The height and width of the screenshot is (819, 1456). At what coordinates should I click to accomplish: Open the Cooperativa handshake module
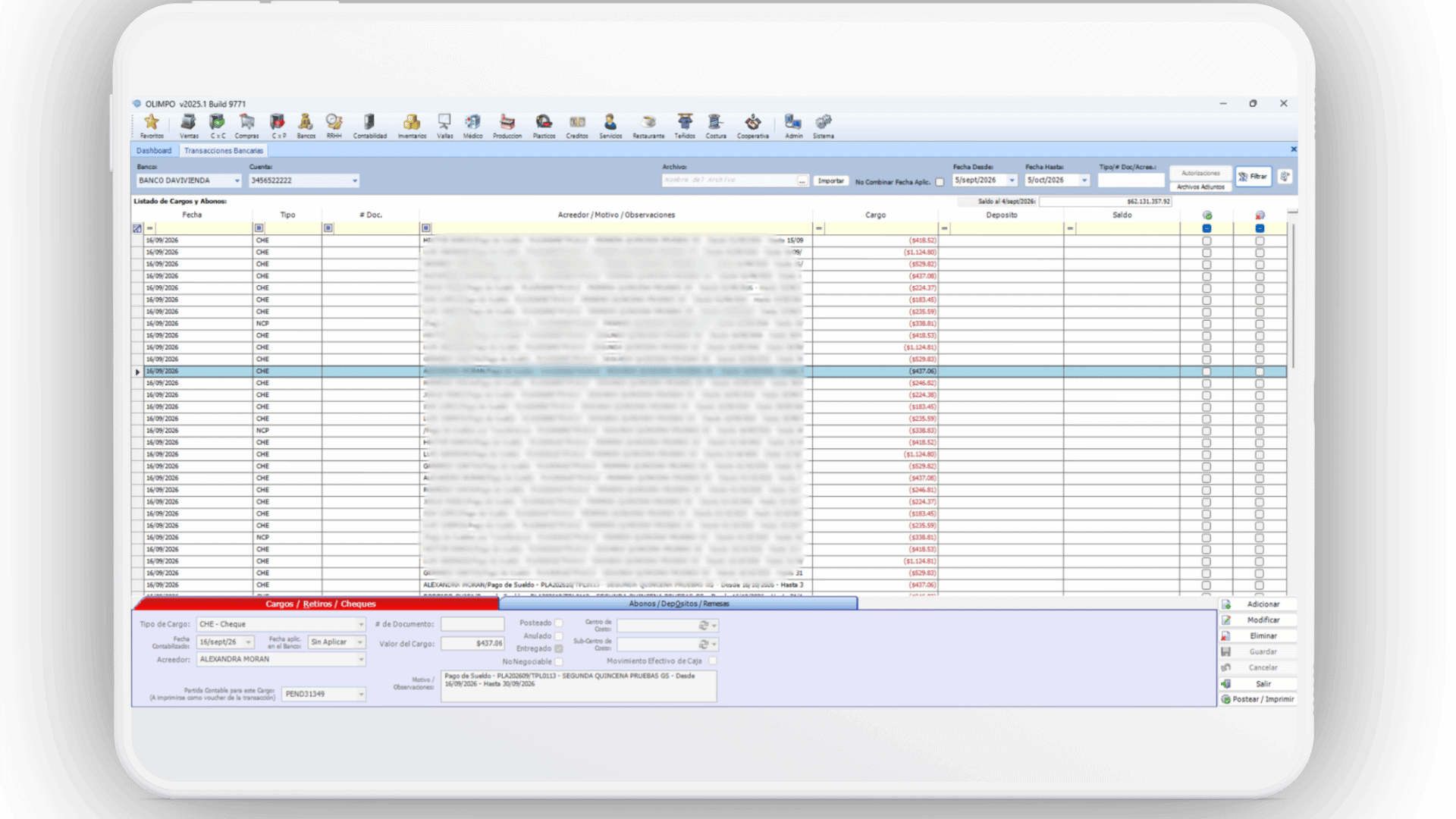point(752,126)
